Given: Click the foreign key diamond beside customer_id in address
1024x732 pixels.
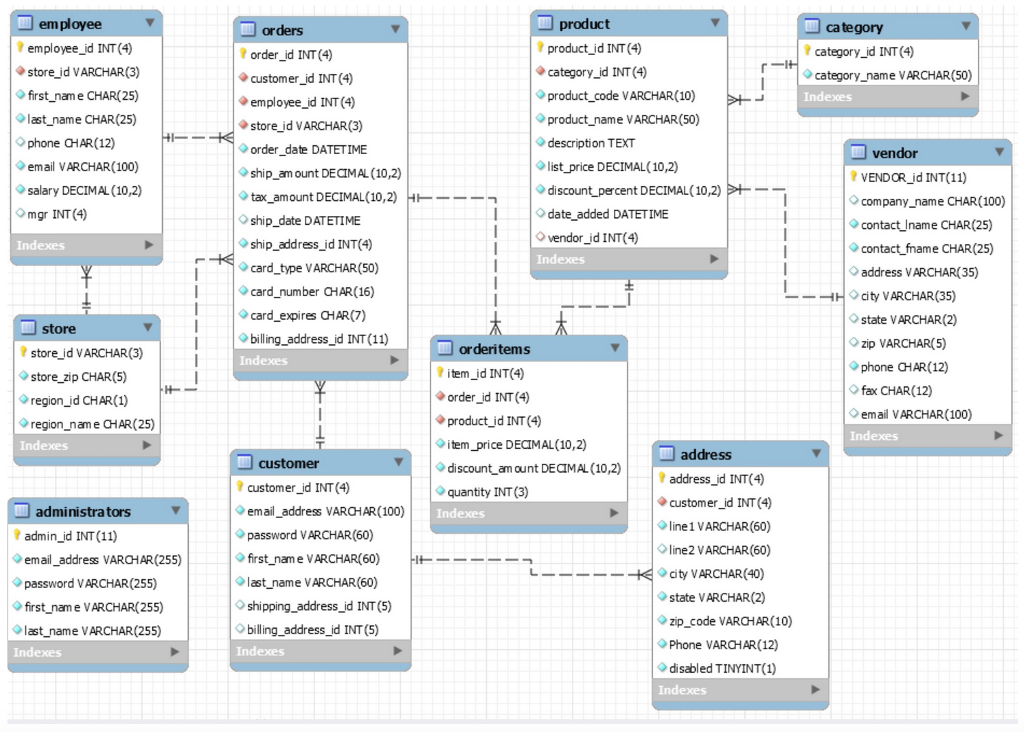Looking at the screenshot, I should coord(664,502).
